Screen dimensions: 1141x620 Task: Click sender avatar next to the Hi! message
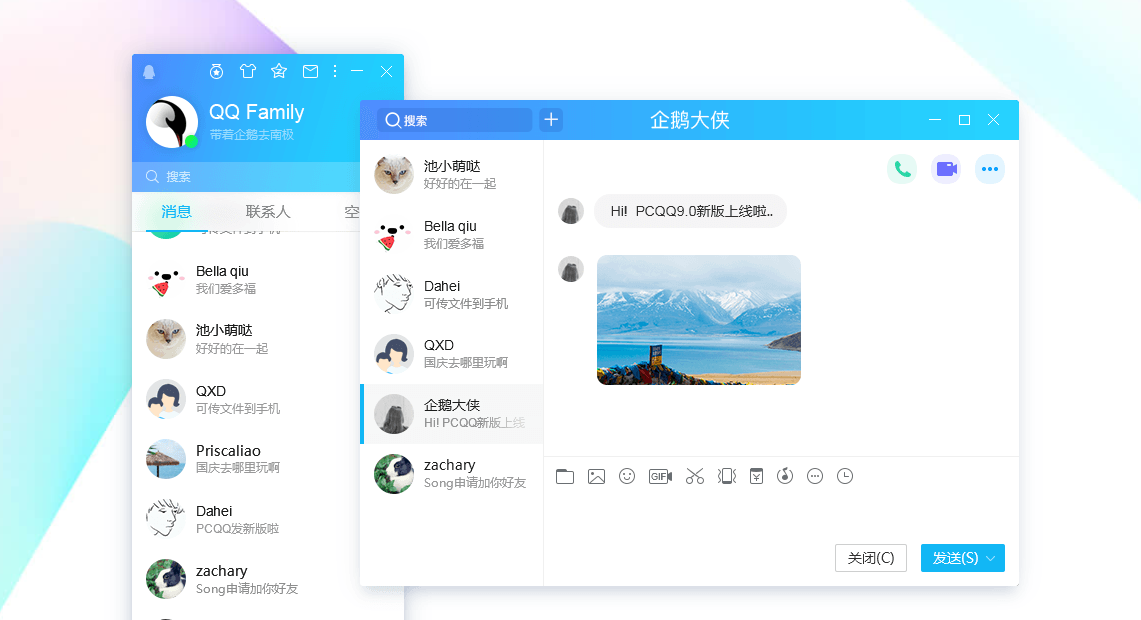click(570, 211)
